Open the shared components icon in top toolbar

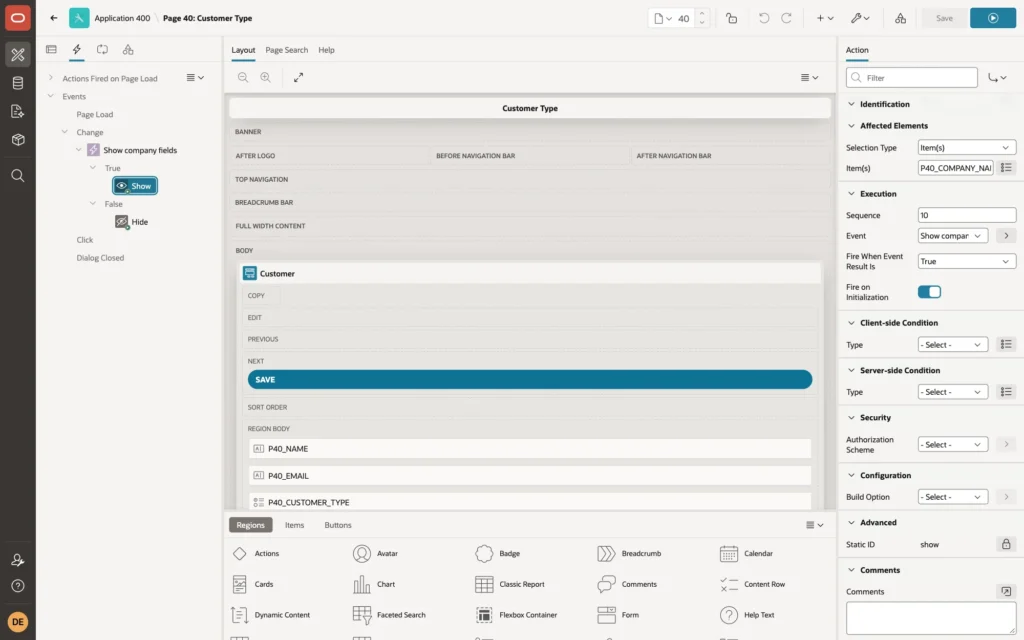pos(901,18)
